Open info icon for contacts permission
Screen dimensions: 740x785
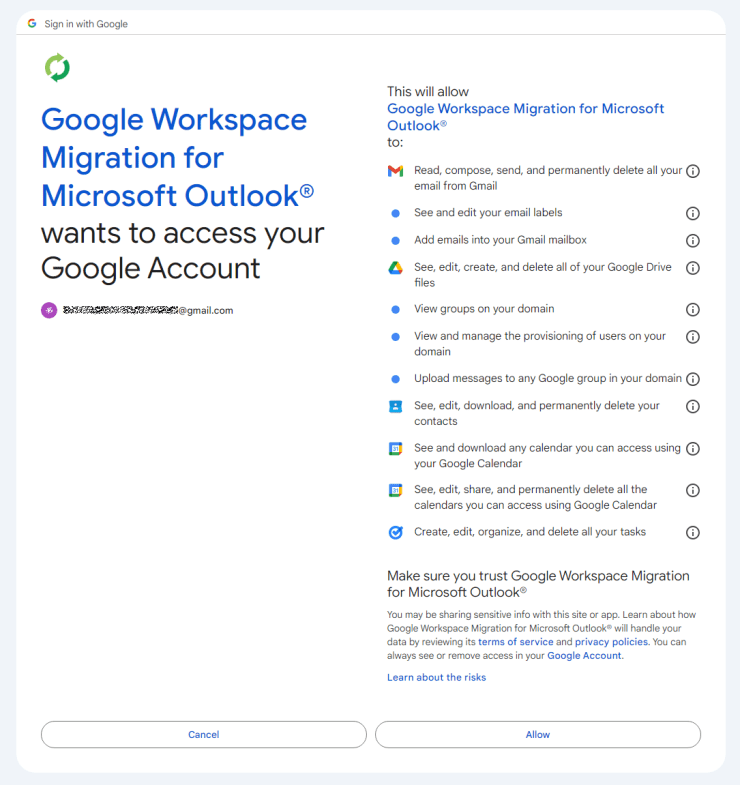692,406
